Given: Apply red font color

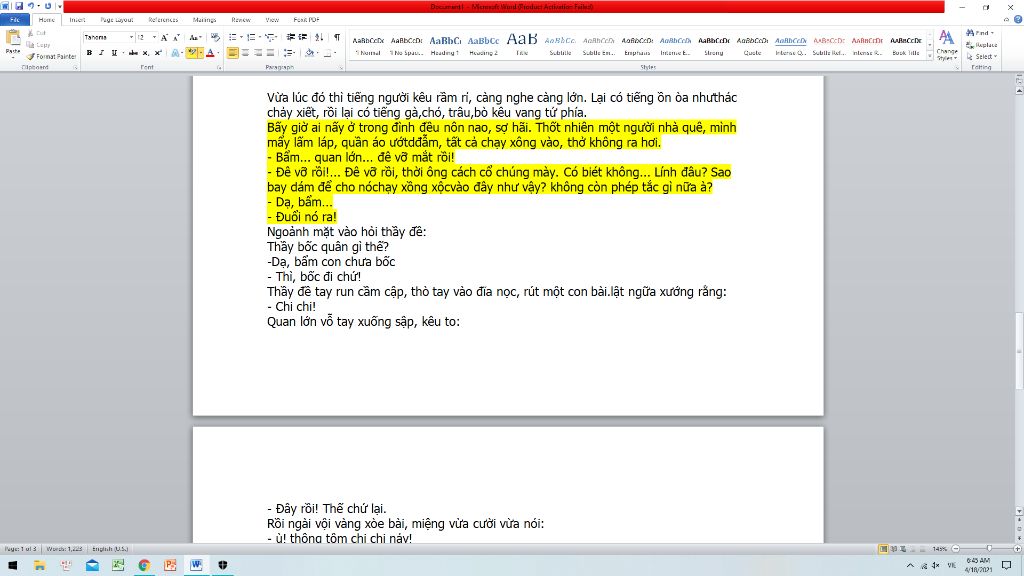Looking at the screenshot, I should pyautogui.click(x=210, y=53).
